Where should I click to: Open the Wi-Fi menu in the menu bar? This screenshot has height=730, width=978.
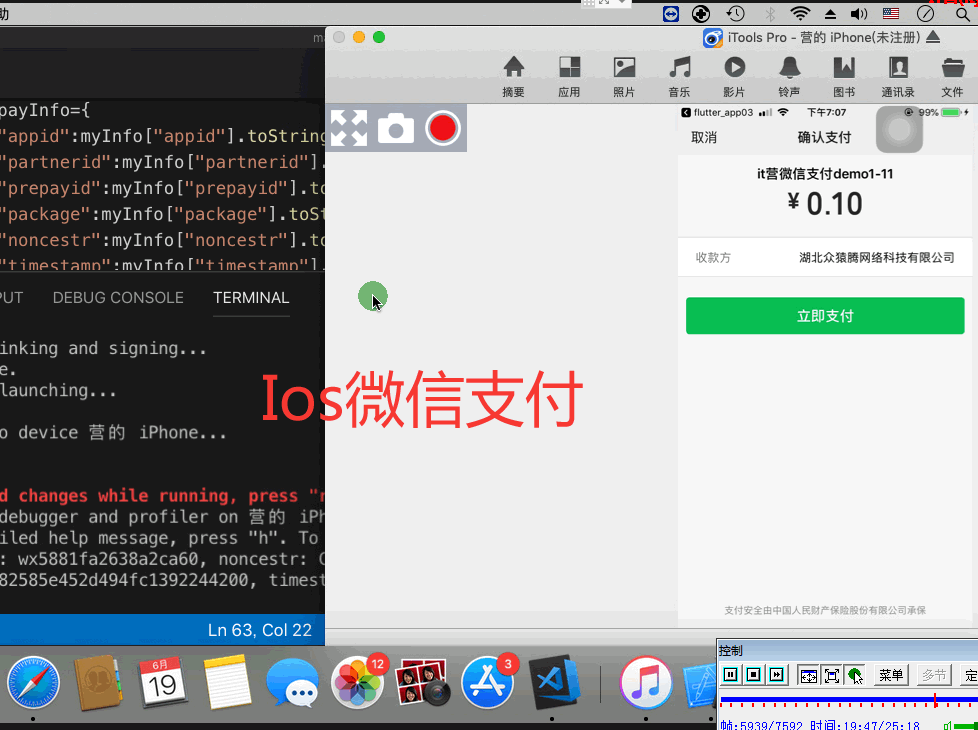(x=800, y=14)
